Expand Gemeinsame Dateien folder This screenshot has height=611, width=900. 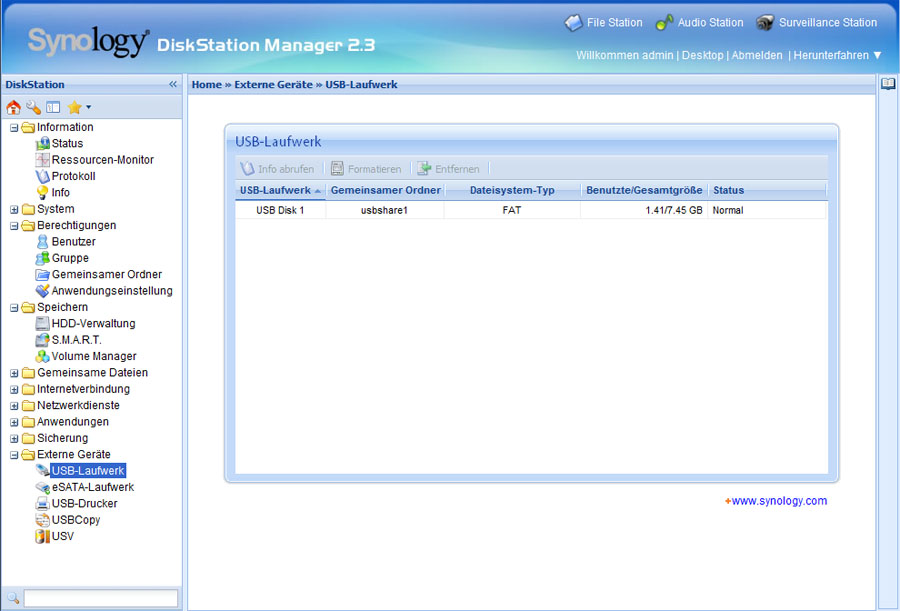14,373
